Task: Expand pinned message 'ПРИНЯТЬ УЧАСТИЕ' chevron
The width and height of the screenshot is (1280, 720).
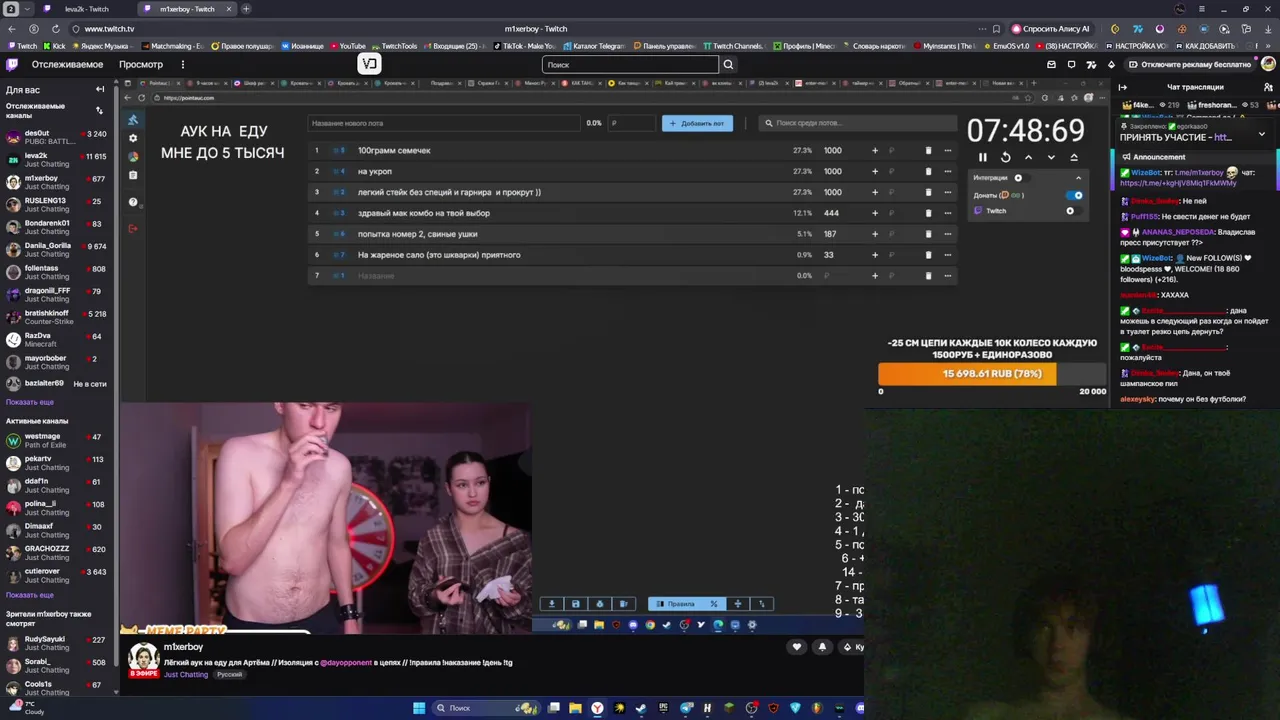Action: click(1261, 134)
